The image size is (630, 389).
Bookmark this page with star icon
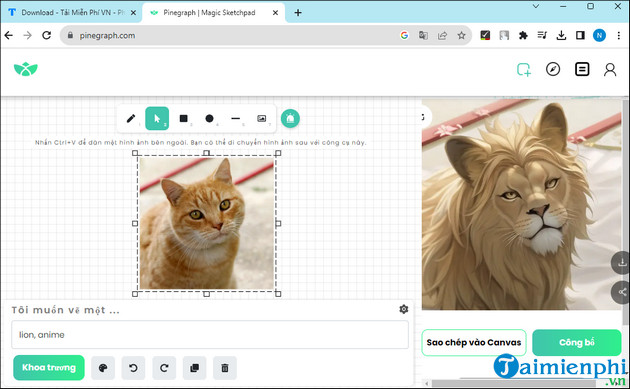pos(461,35)
